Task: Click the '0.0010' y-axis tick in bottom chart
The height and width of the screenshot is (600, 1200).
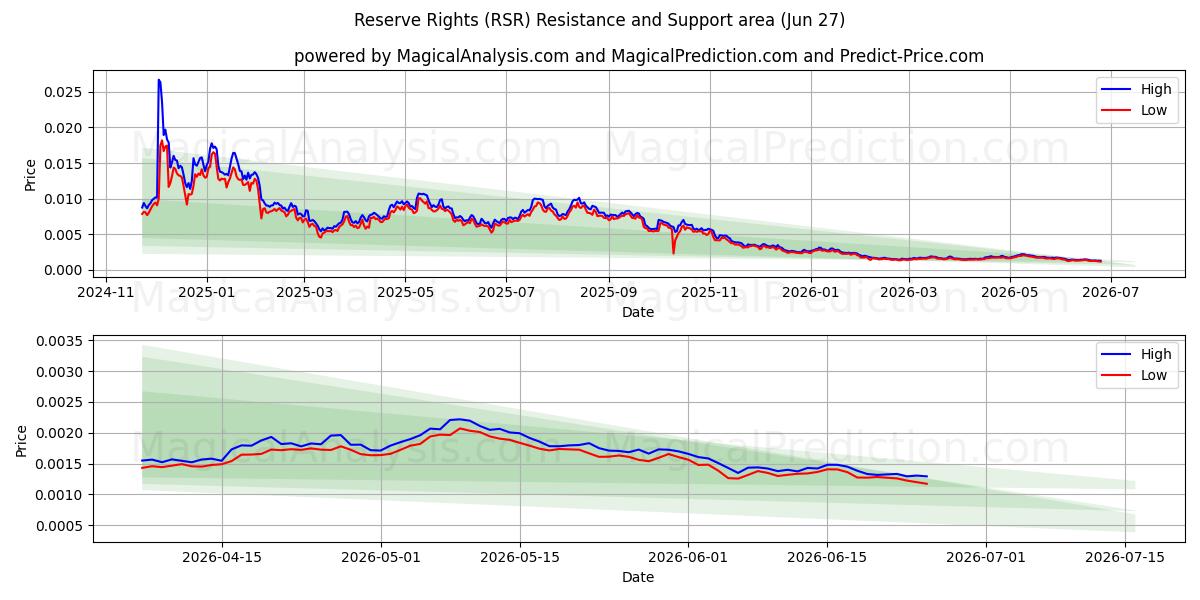Action: click(61, 495)
